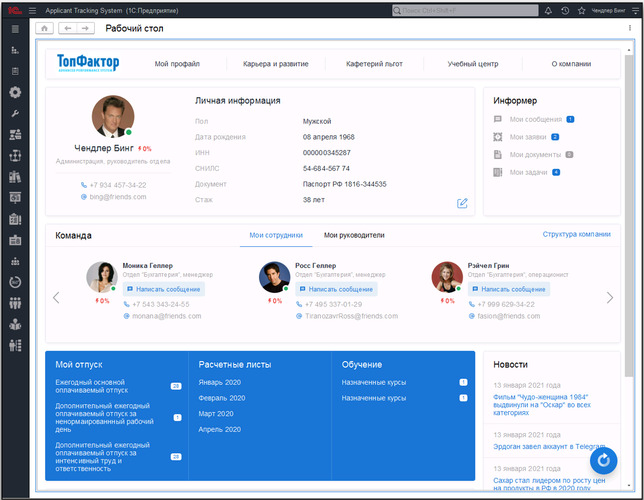This screenshot has height=500, width=644.
Task: Click the round blue refresh button
Action: click(603, 461)
